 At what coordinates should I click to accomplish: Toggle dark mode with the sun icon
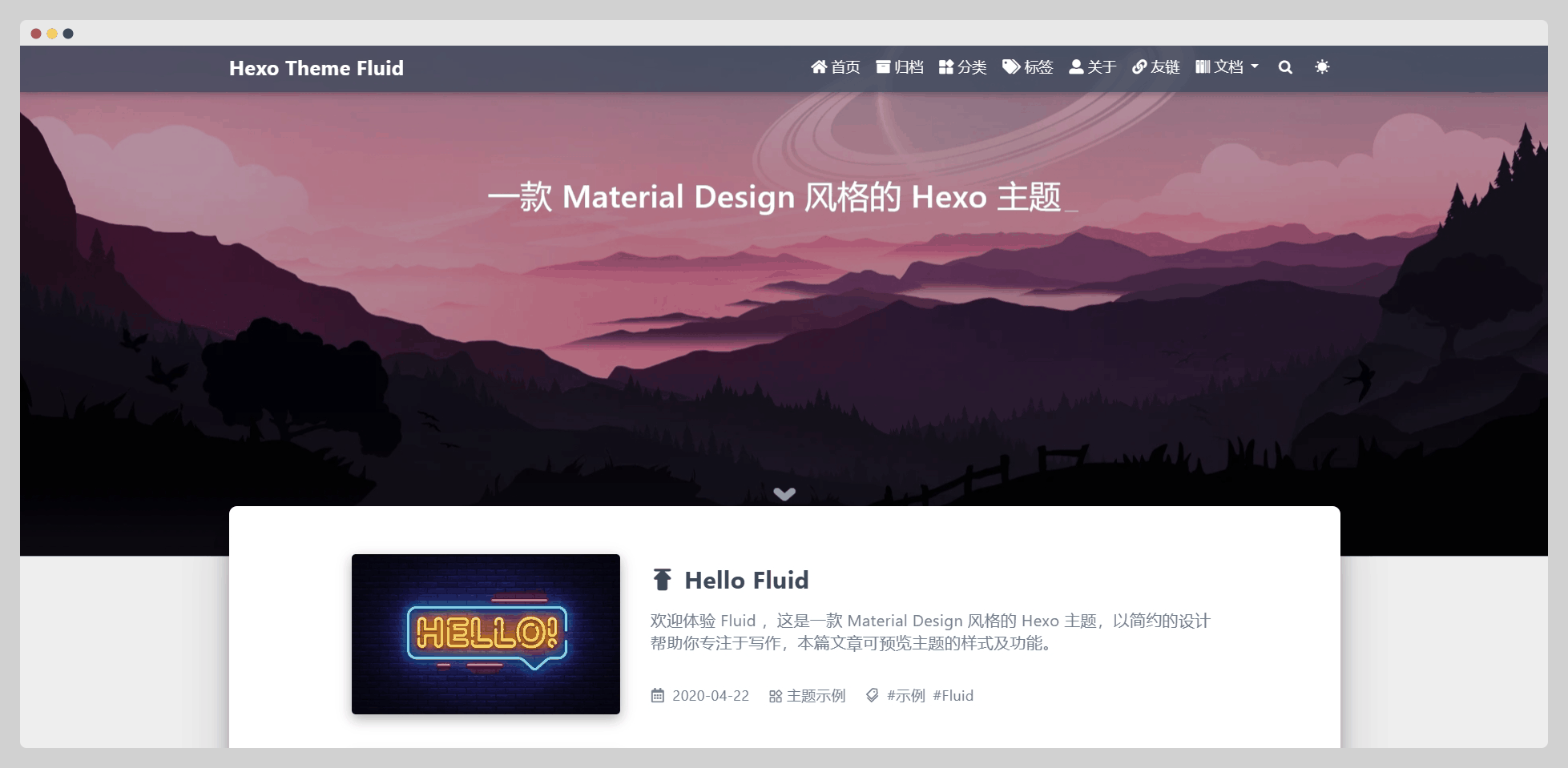click(x=1322, y=67)
